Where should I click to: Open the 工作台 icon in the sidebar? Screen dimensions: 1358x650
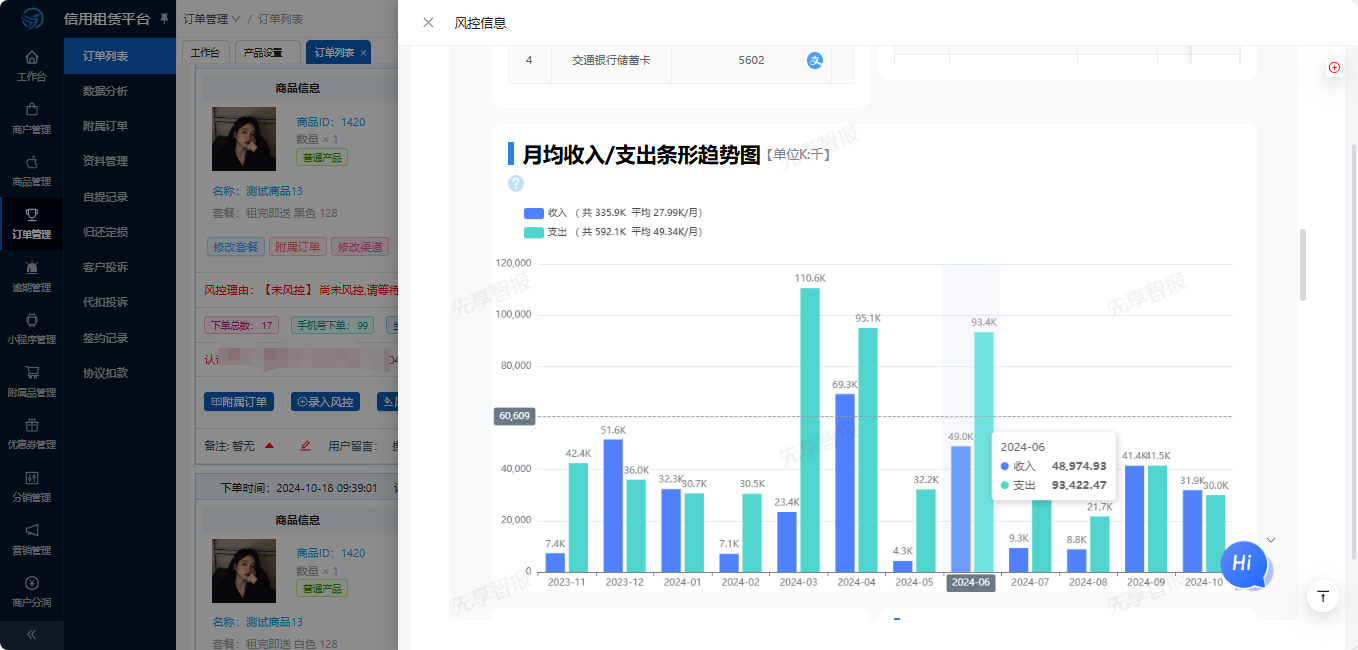31,65
